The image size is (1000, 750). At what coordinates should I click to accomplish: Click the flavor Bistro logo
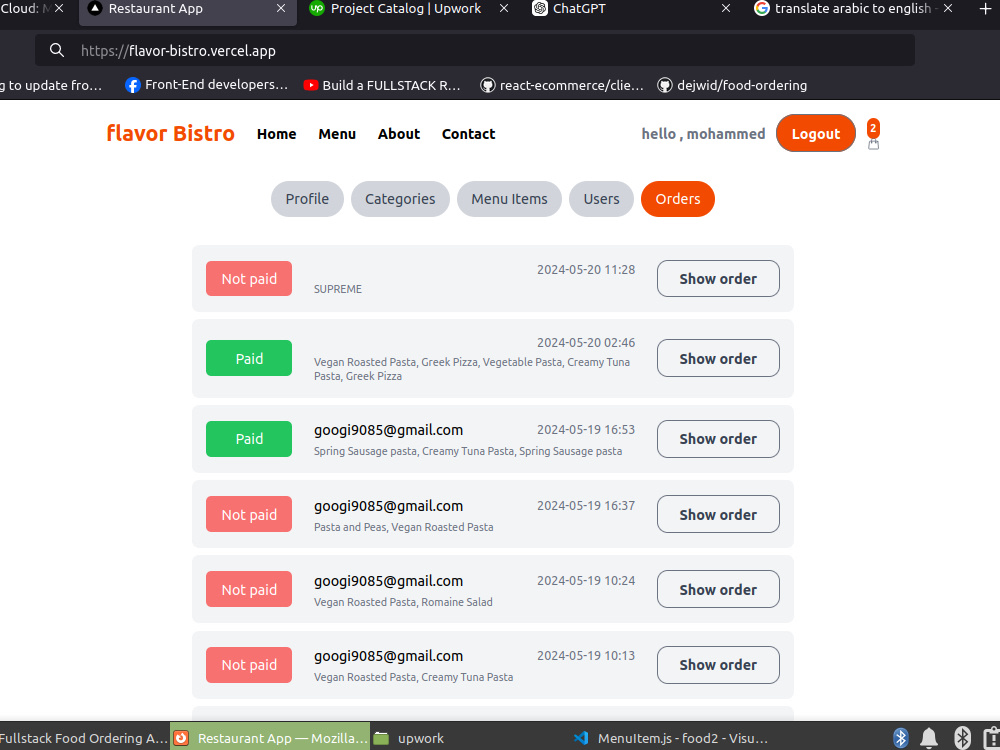[x=170, y=133]
